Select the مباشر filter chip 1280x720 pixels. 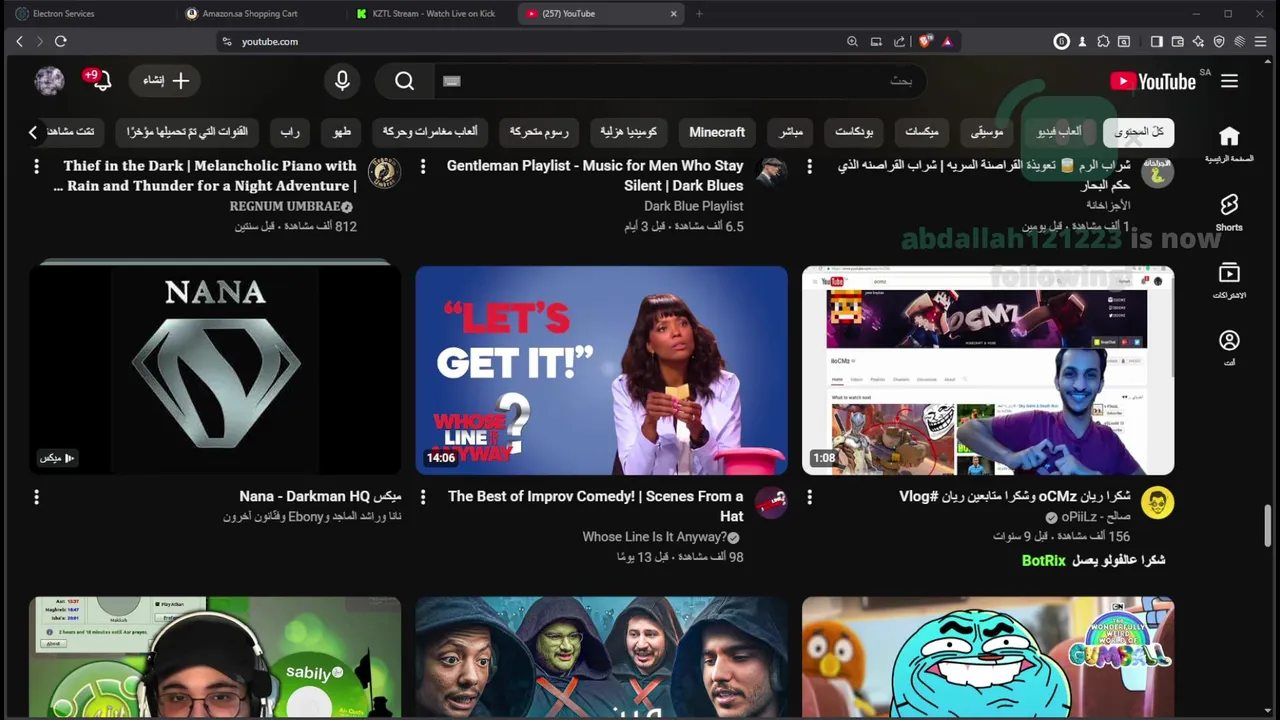click(791, 132)
